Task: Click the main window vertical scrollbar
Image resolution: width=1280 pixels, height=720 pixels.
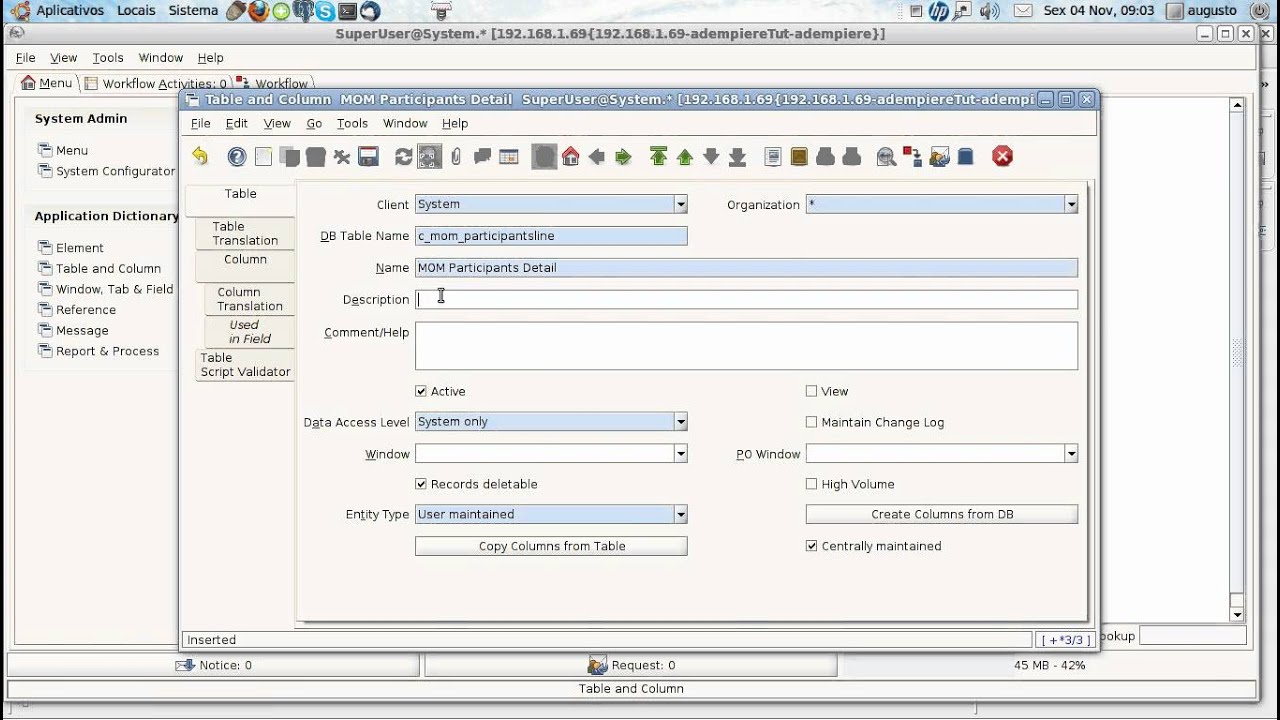Action: pos(1238,360)
